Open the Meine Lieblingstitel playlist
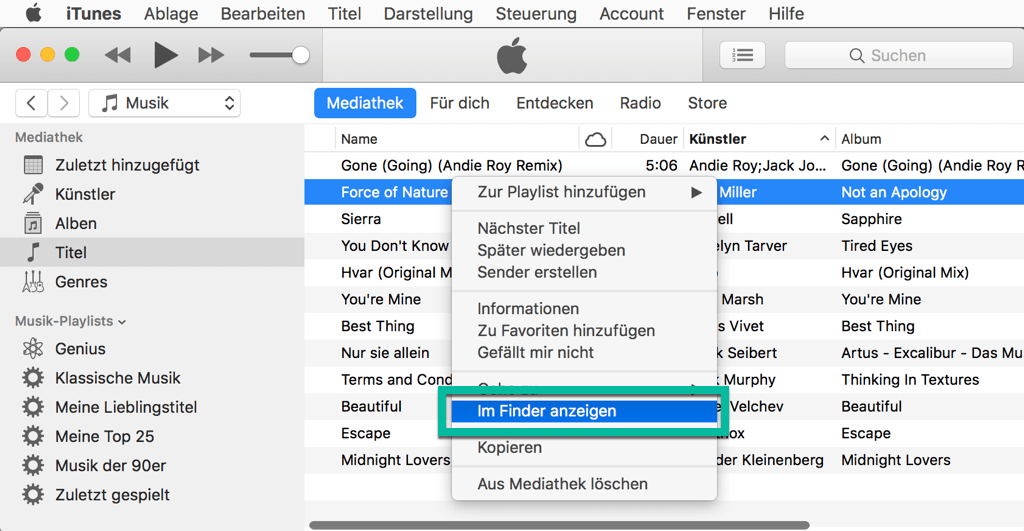 click(152, 407)
